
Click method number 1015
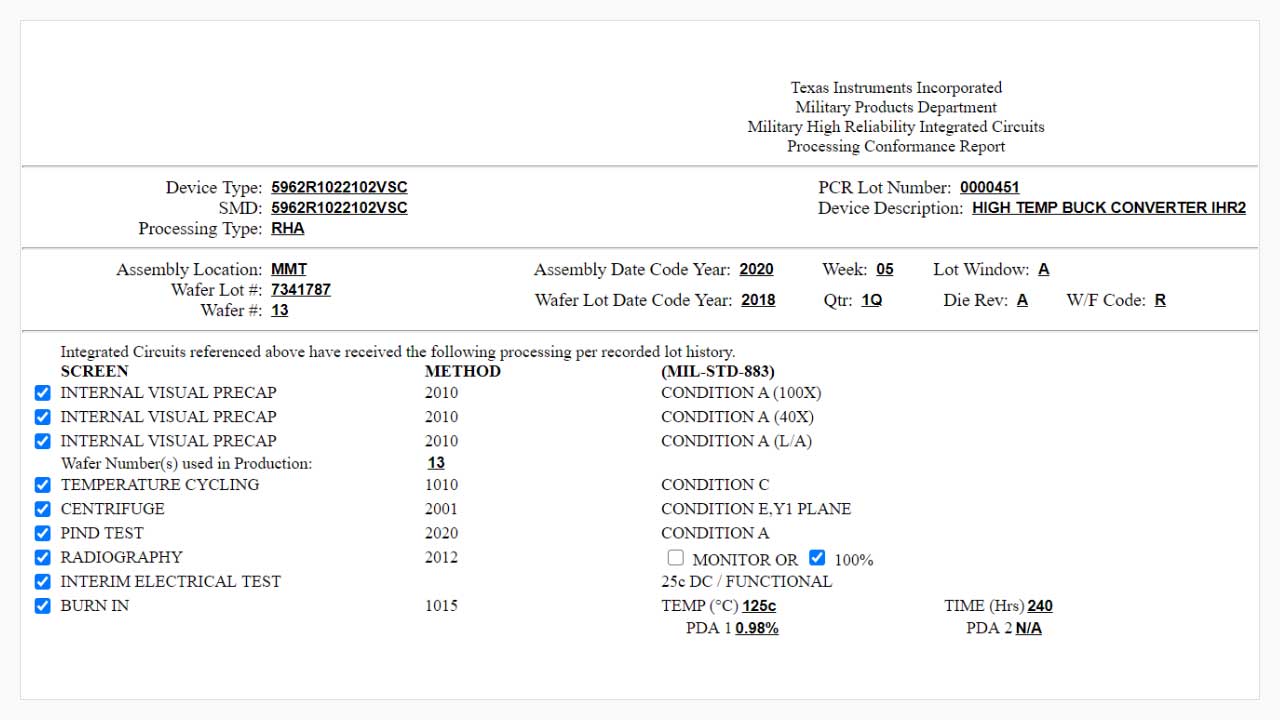pyautogui.click(x=441, y=605)
